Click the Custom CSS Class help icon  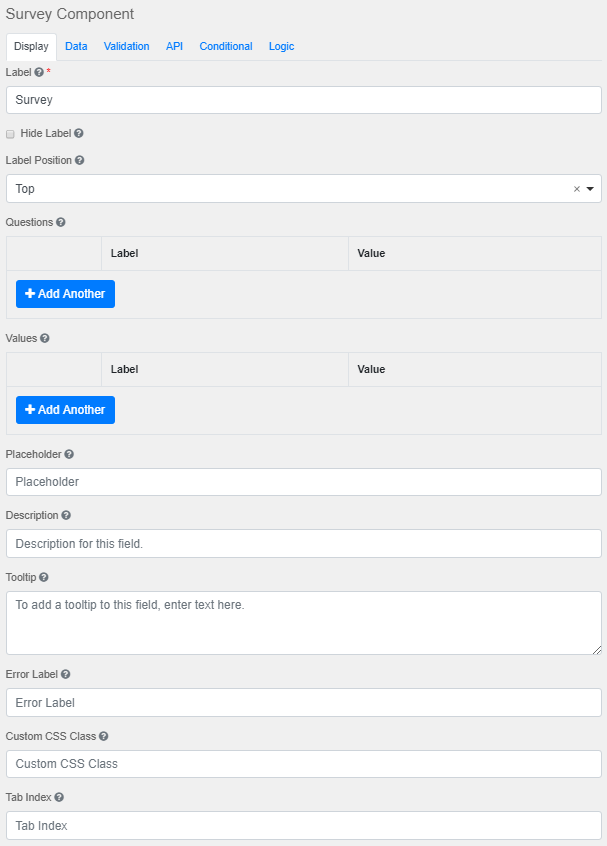tap(104, 736)
